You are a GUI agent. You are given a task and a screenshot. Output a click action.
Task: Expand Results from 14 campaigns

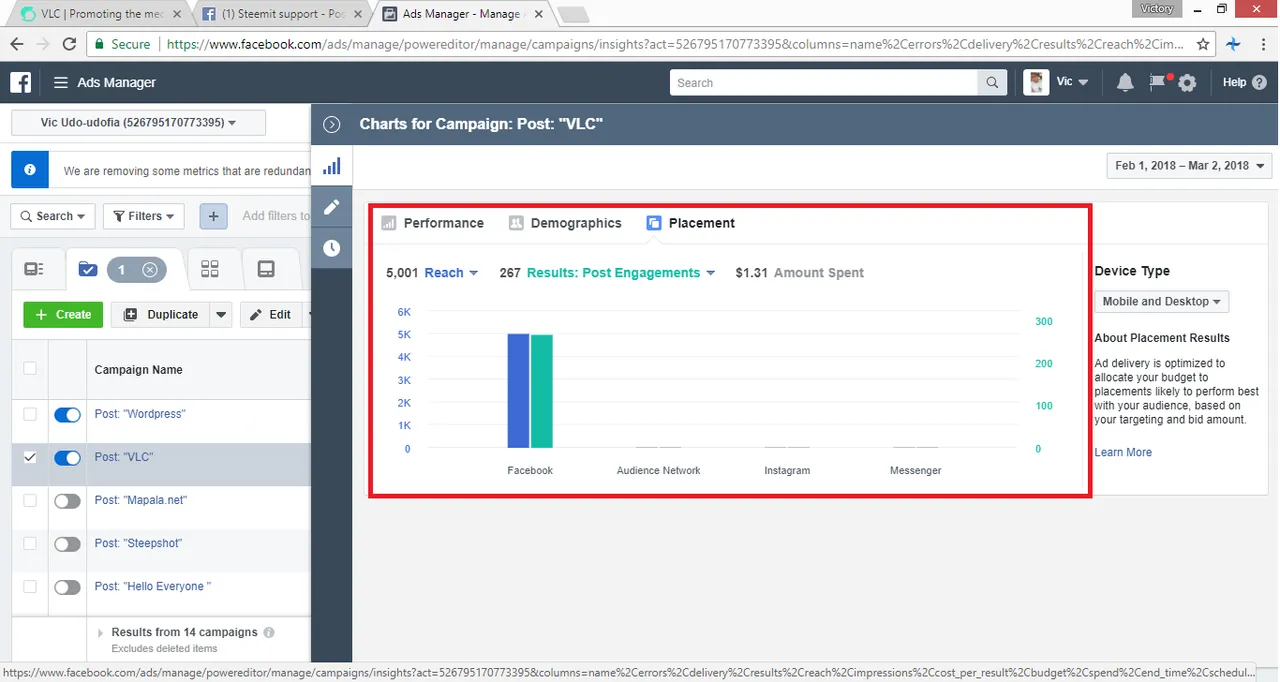pyautogui.click(x=100, y=633)
